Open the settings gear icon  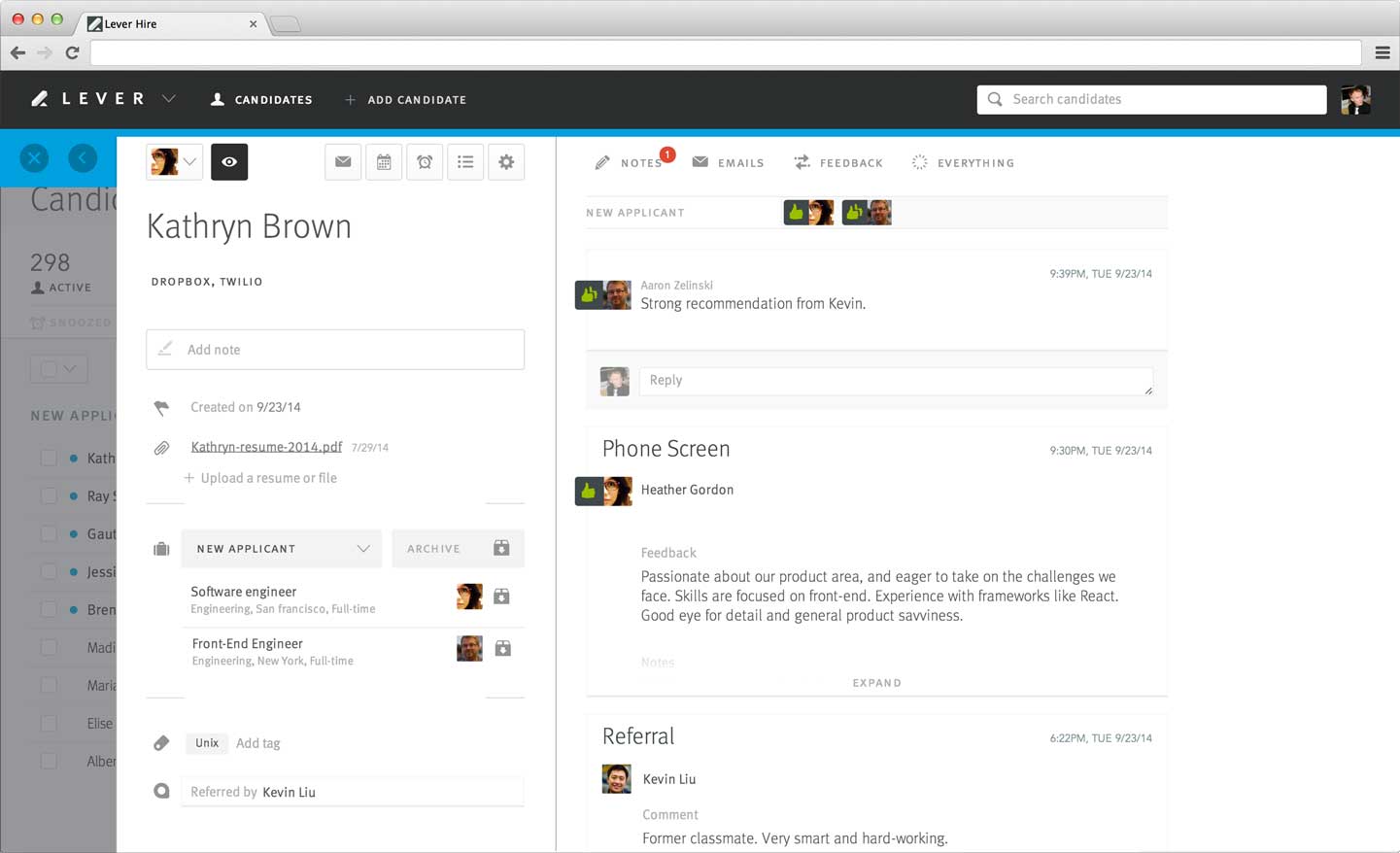506,162
